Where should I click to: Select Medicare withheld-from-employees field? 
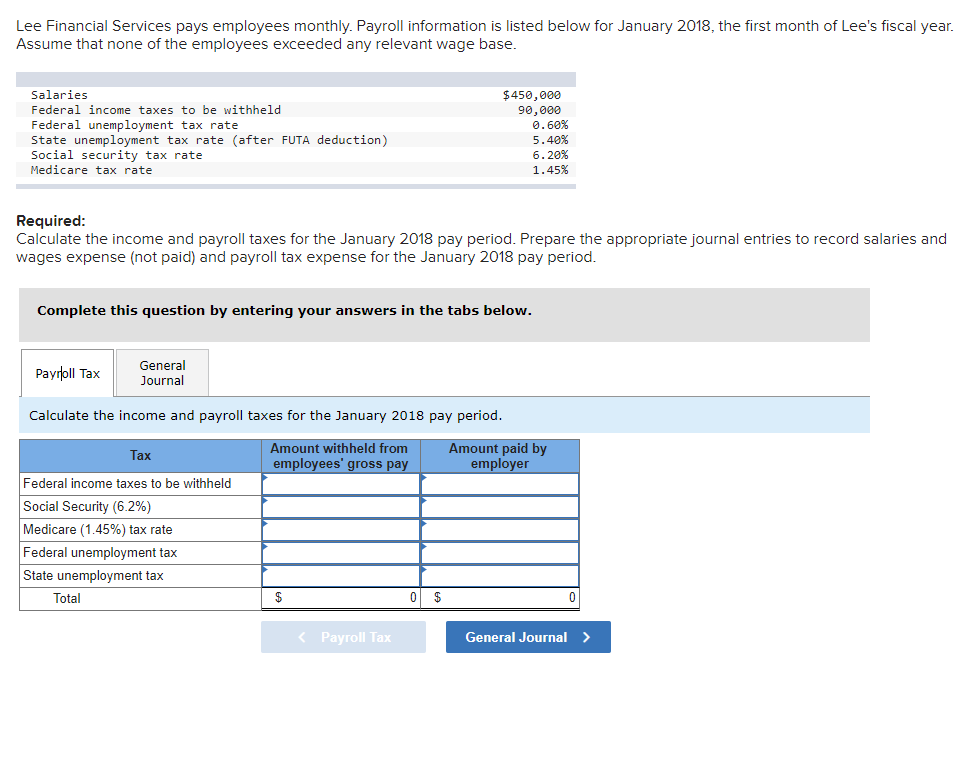[x=341, y=530]
